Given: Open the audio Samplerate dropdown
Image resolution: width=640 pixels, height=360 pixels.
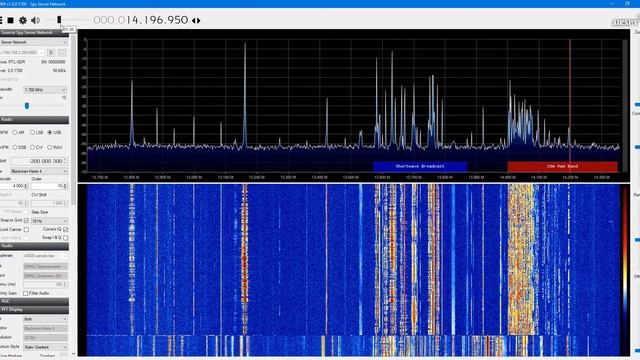Looking at the screenshot, I should (x=45, y=256).
